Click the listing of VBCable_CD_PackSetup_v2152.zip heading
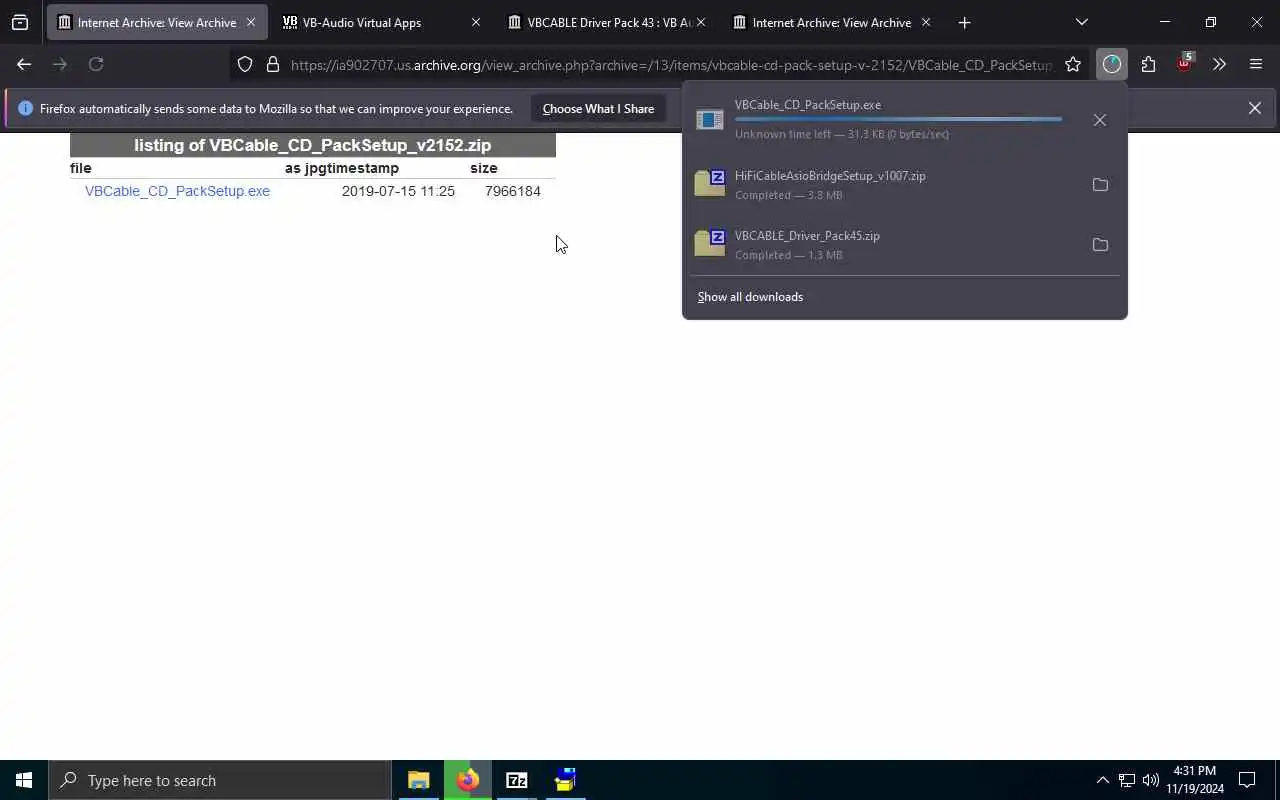The height and width of the screenshot is (800, 1280). [x=313, y=145]
